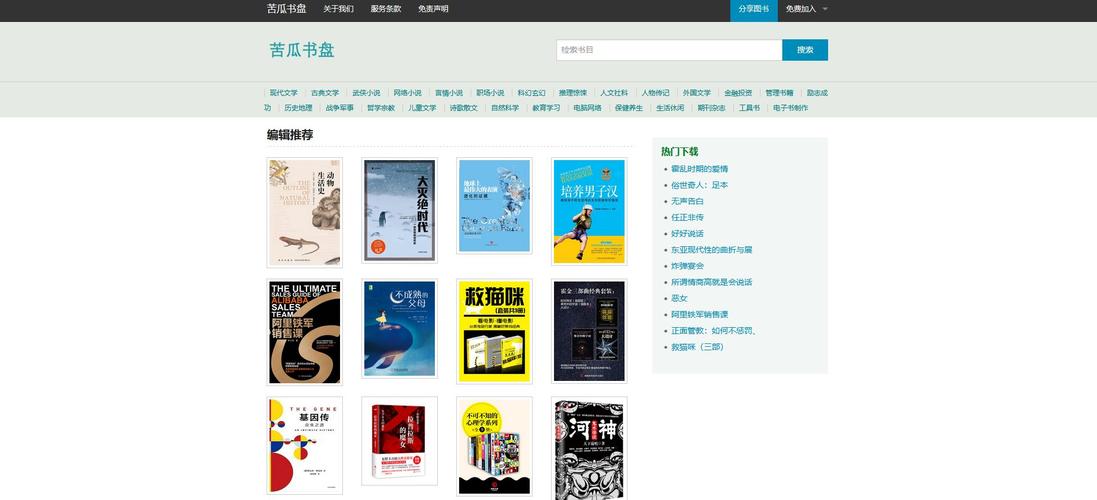Focus the 检索书目 search field
Image resolution: width=1097 pixels, height=500 pixels.
[669, 50]
